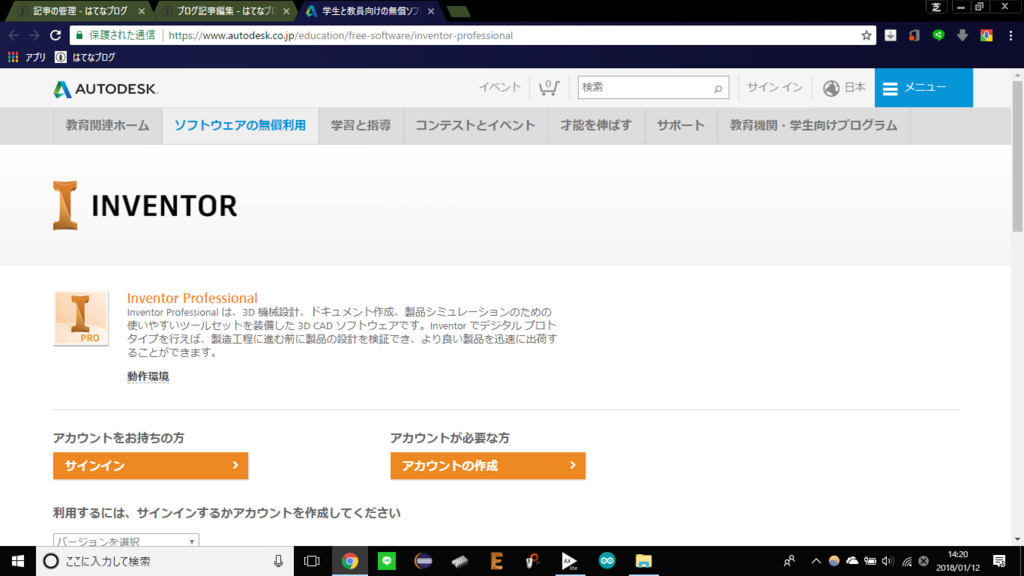Click the green LINE share extension icon

point(938,35)
